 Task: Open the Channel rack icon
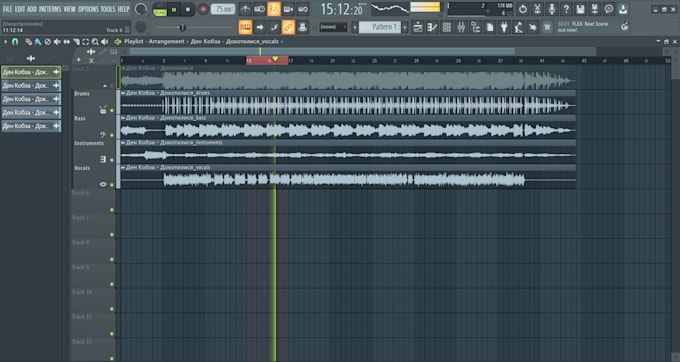pyautogui.click(x=446, y=27)
